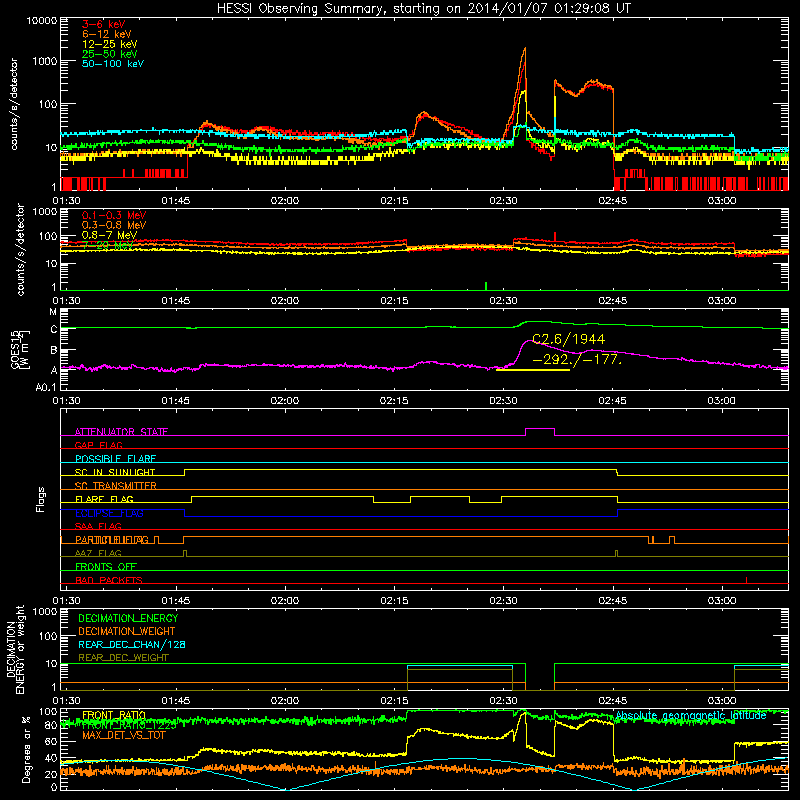800x800 pixels.
Task: Click the green 7-20 MeV spike near 02:28
Action: [x=486, y=286]
